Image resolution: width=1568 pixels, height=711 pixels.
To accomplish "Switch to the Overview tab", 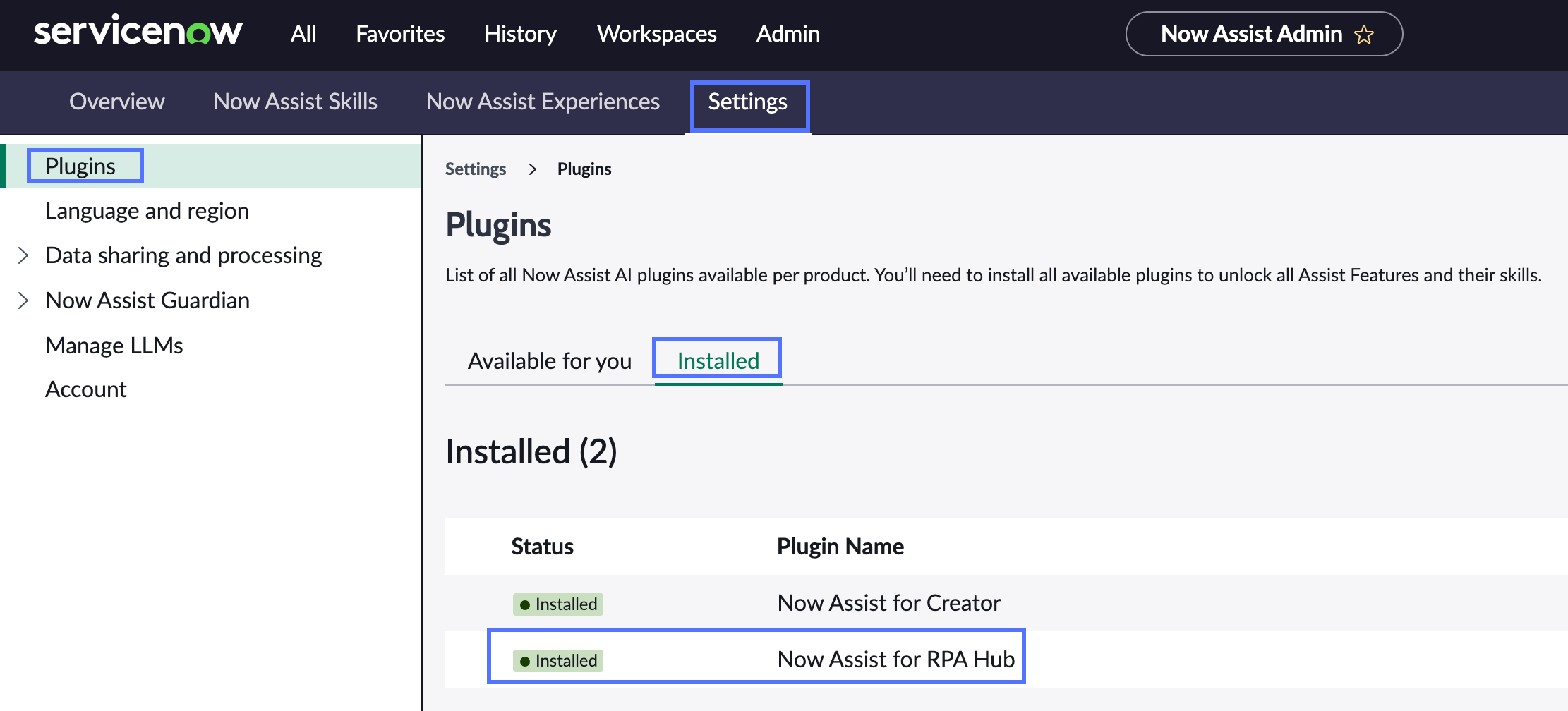I will tap(117, 102).
